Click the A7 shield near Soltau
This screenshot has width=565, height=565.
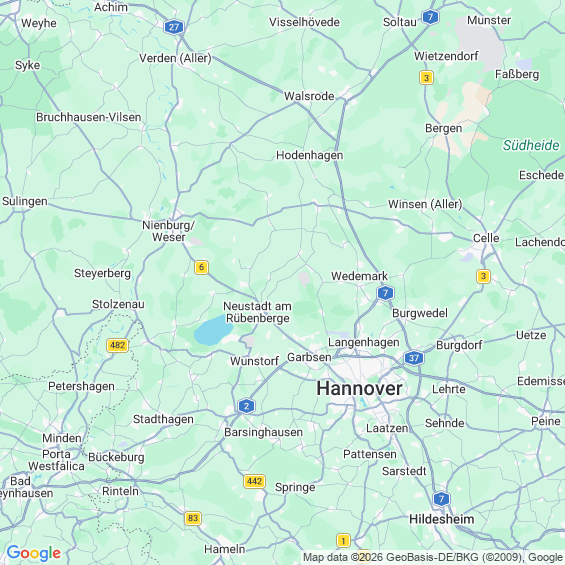coord(430,17)
